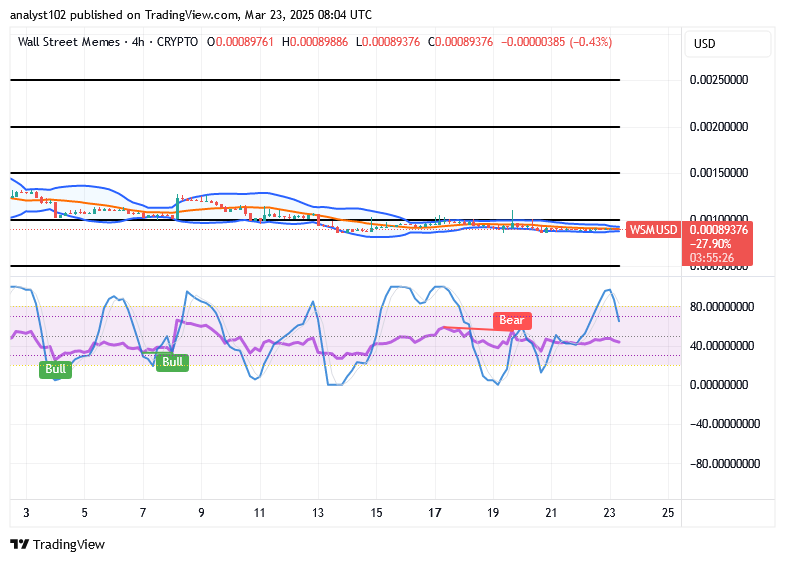Click the 0.00250000 price axis label
This screenshot has height=562, width=785.
point(719,80)
